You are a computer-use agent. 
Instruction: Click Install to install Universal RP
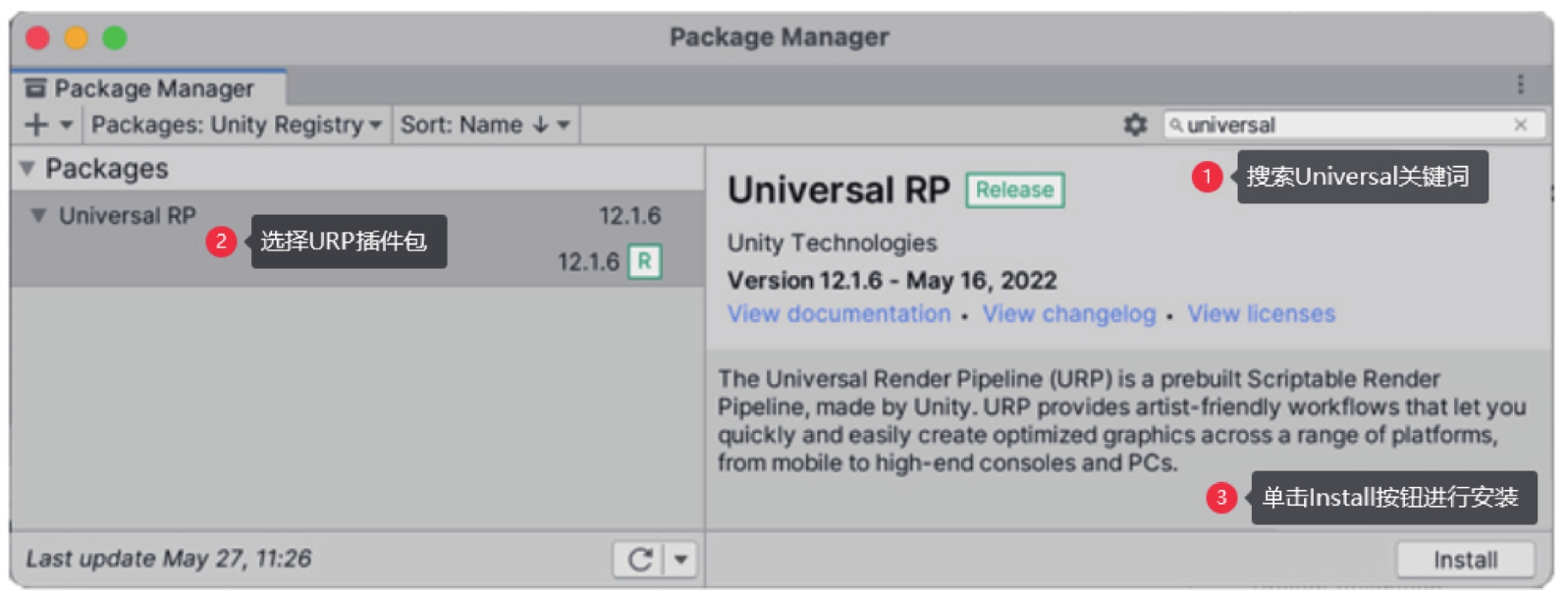pyautogui.click(x=1465, y=560)
